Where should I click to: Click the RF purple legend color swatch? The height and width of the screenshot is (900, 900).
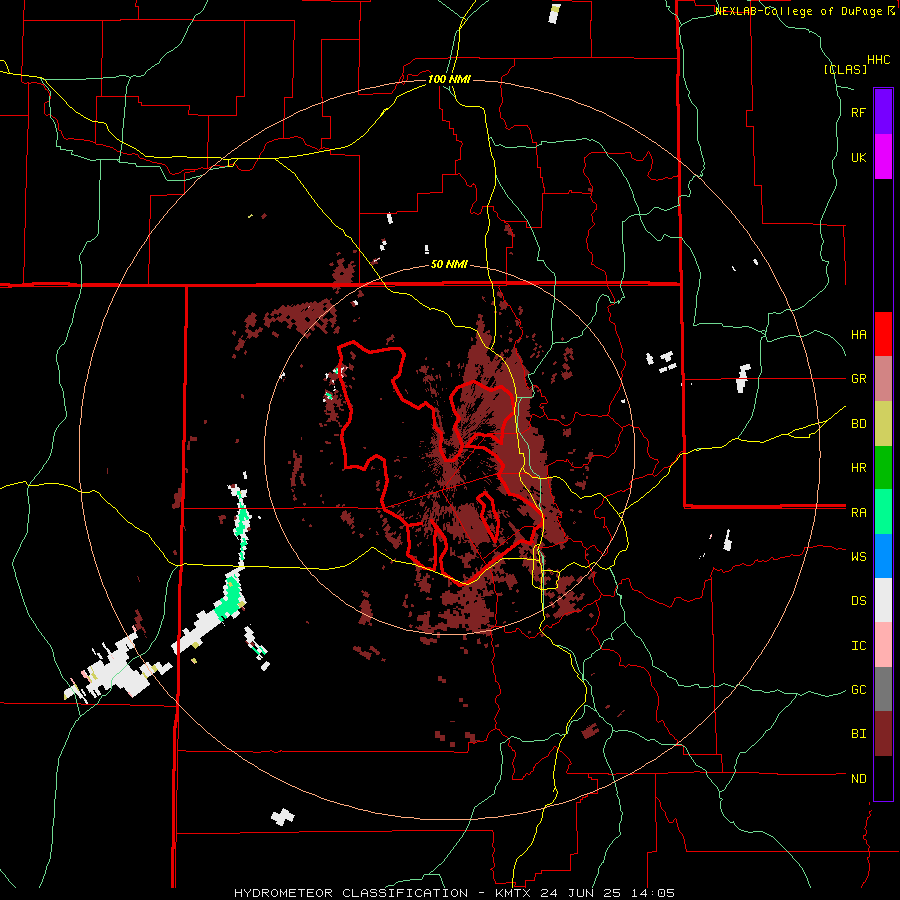[883, 112]
